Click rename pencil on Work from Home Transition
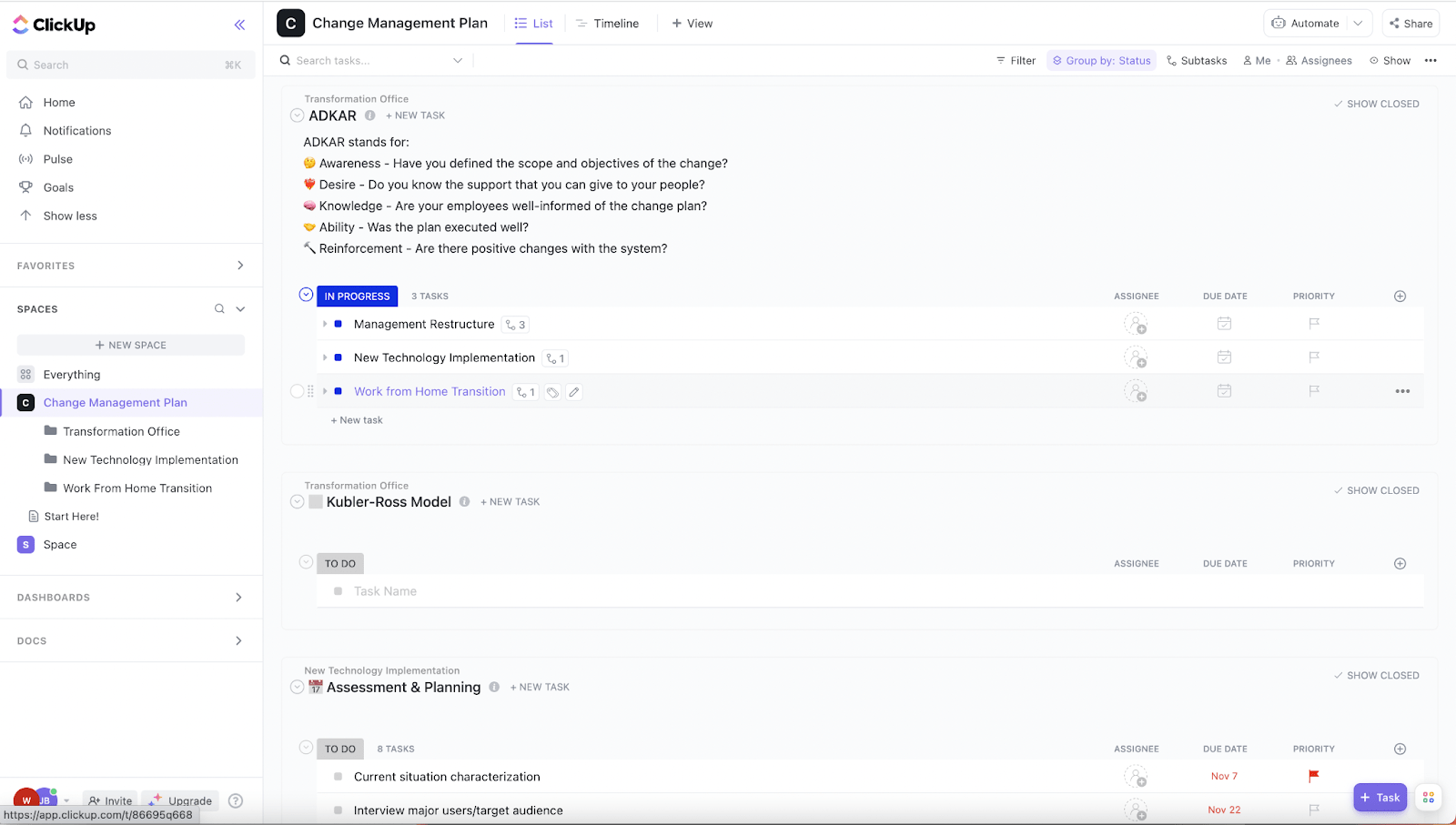 [x=574, y=392]
